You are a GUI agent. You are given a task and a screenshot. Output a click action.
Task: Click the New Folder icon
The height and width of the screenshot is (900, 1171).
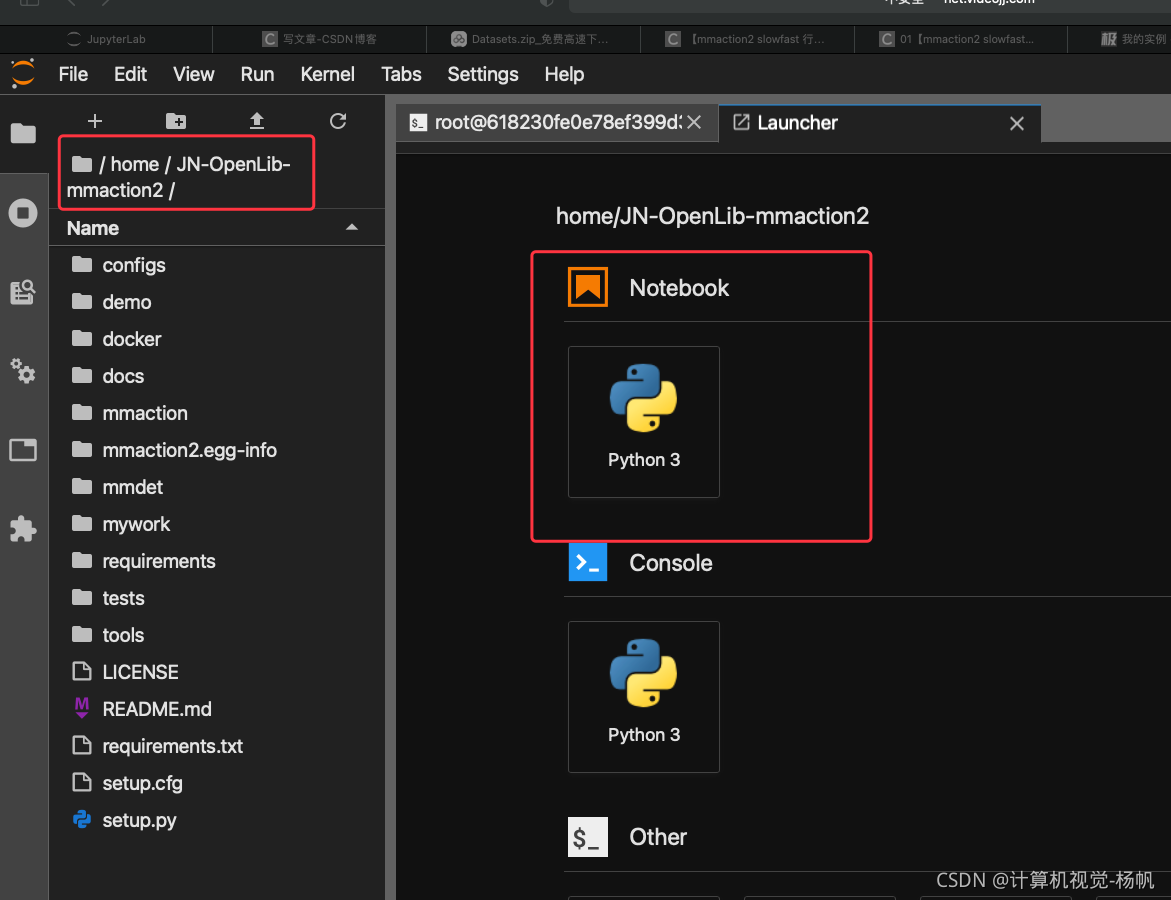176,121
